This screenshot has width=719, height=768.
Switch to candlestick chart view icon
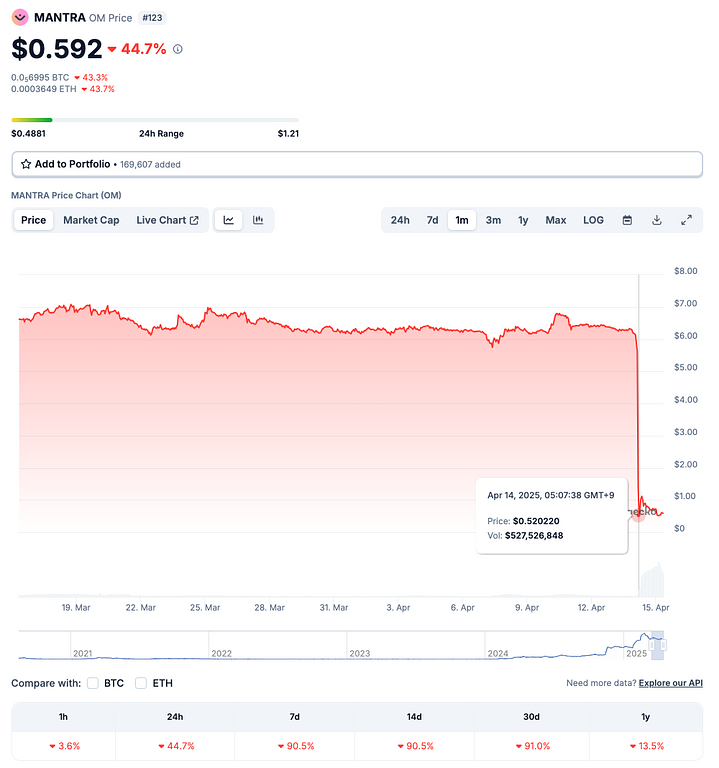[258, 220]
